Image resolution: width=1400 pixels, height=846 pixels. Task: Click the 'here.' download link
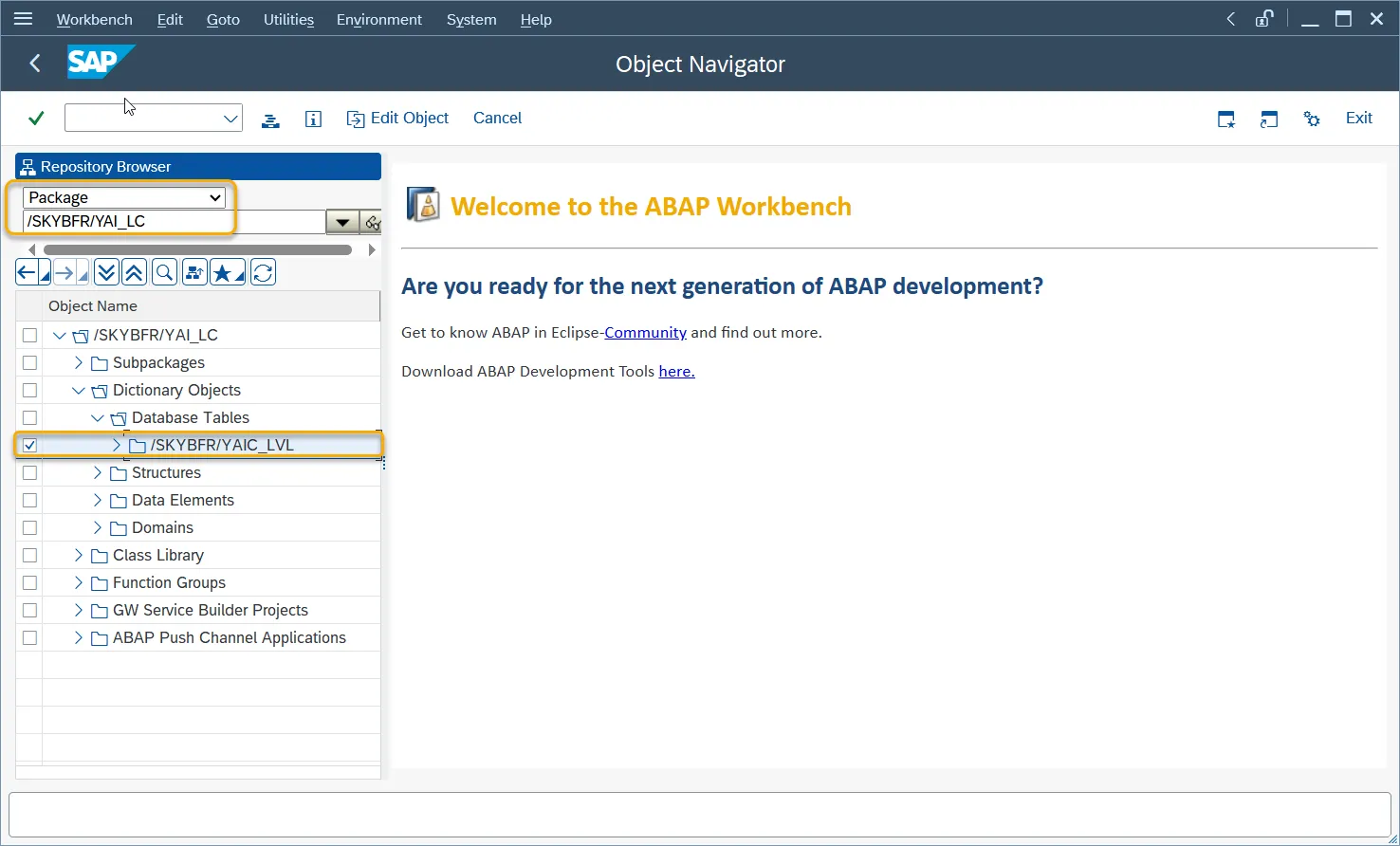coord(676,372)
